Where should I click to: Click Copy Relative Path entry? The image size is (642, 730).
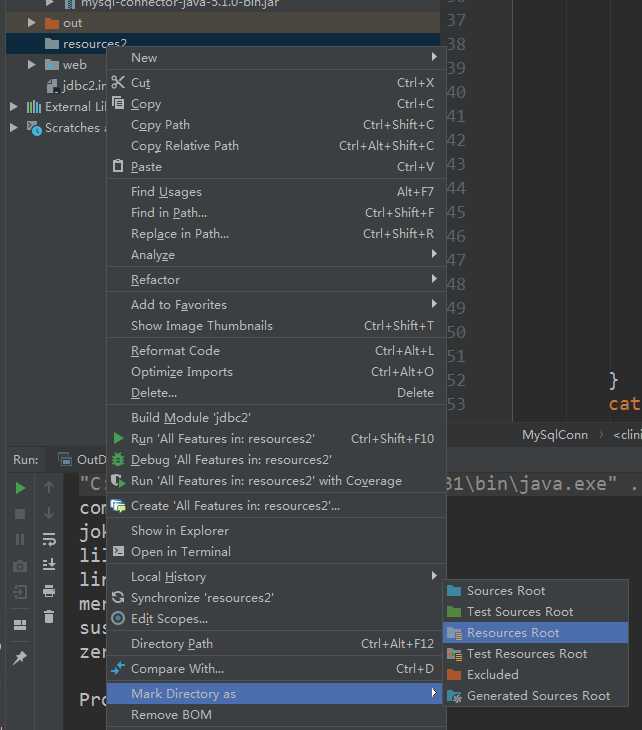(x=275, y=146)
